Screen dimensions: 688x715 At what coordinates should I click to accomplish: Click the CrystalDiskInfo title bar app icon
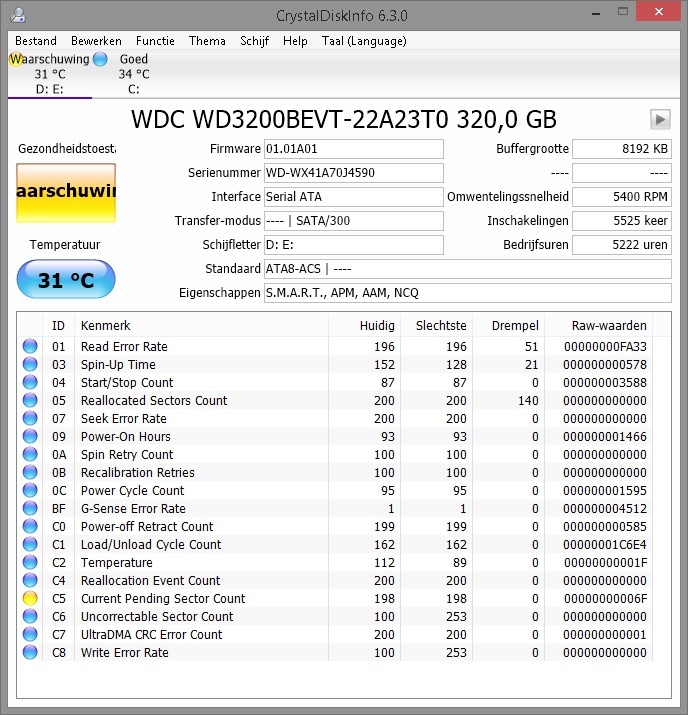[18, 15]
